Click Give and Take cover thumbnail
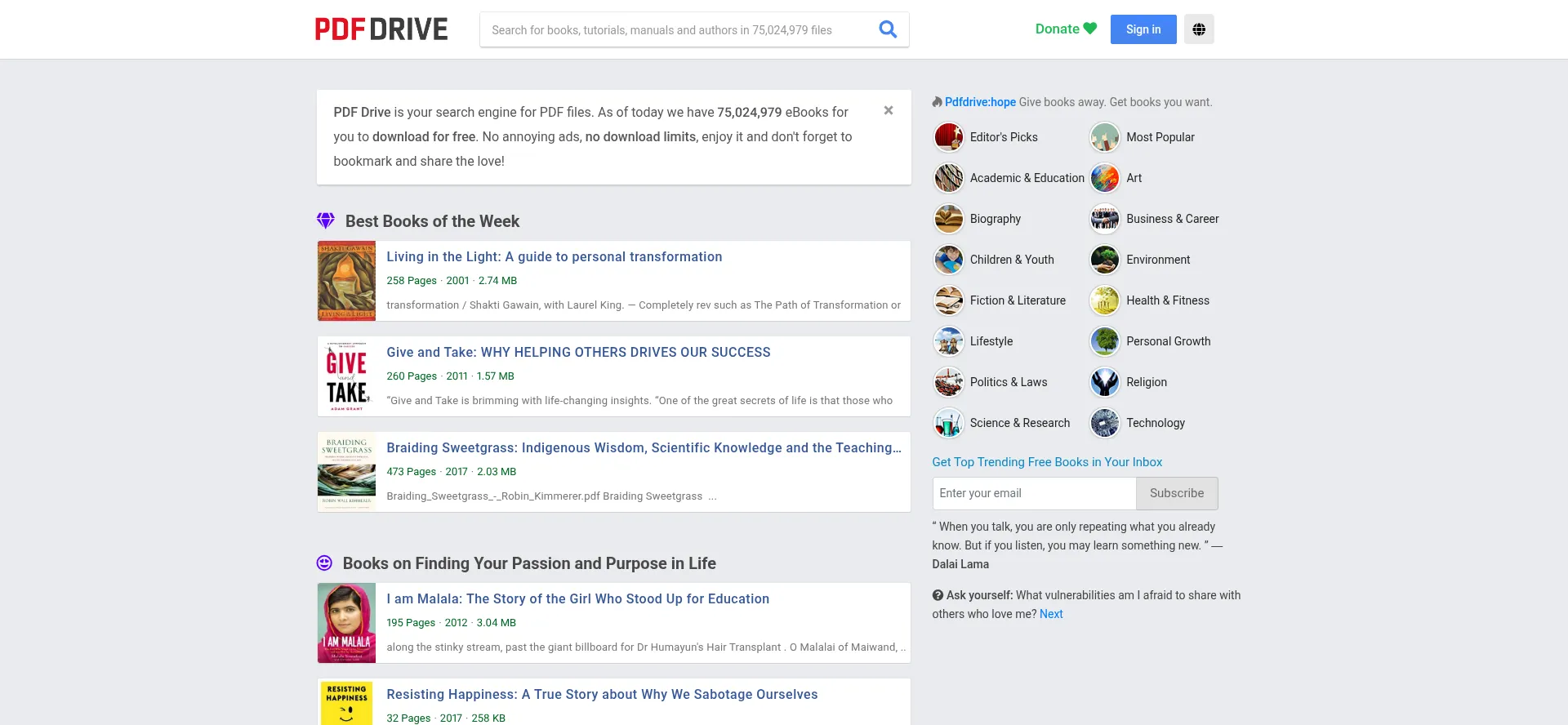The image size is (1568, 725). point(346,376)
